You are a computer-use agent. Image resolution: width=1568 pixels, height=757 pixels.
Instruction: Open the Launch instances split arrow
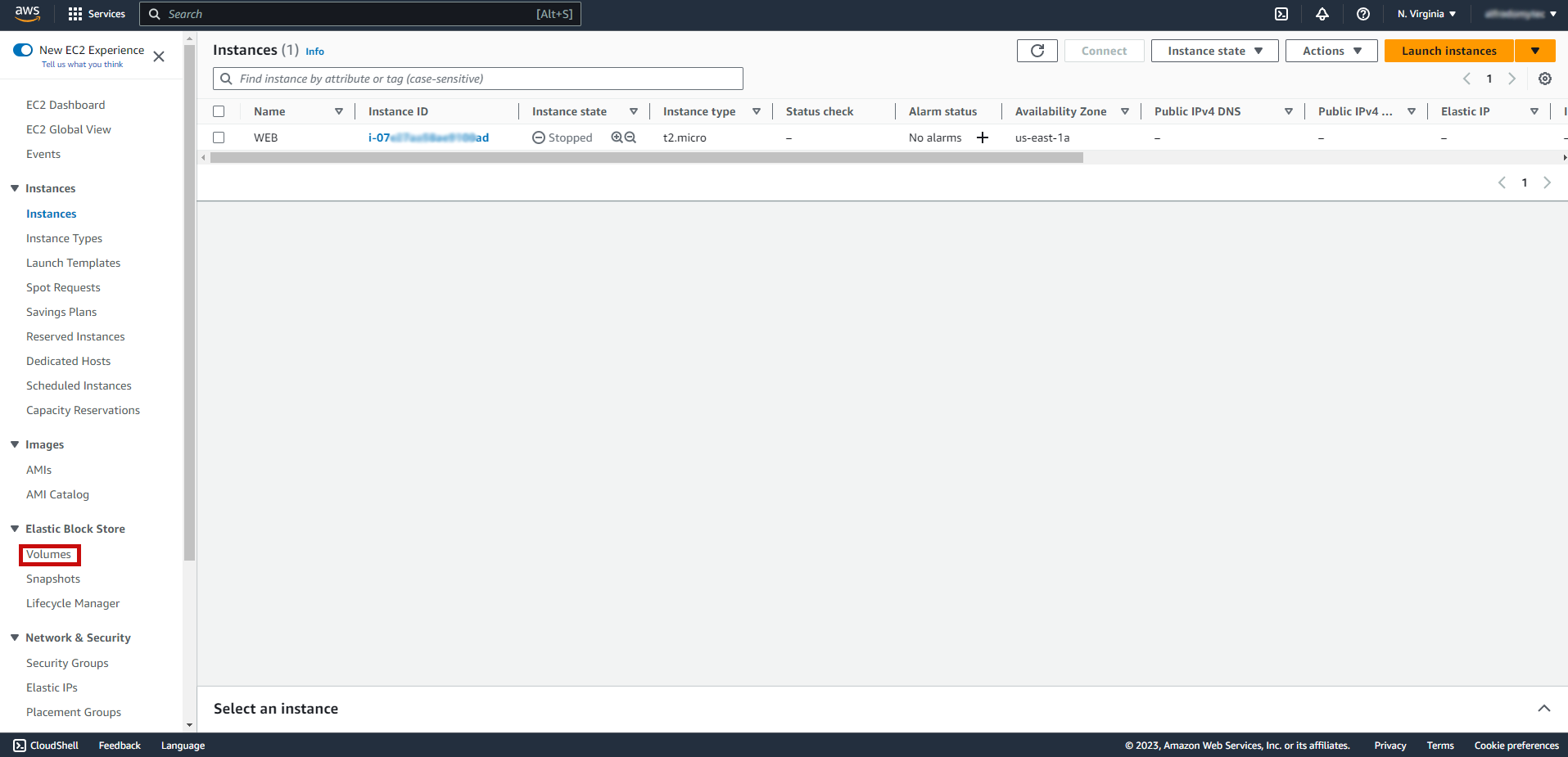pos(1535,51)
